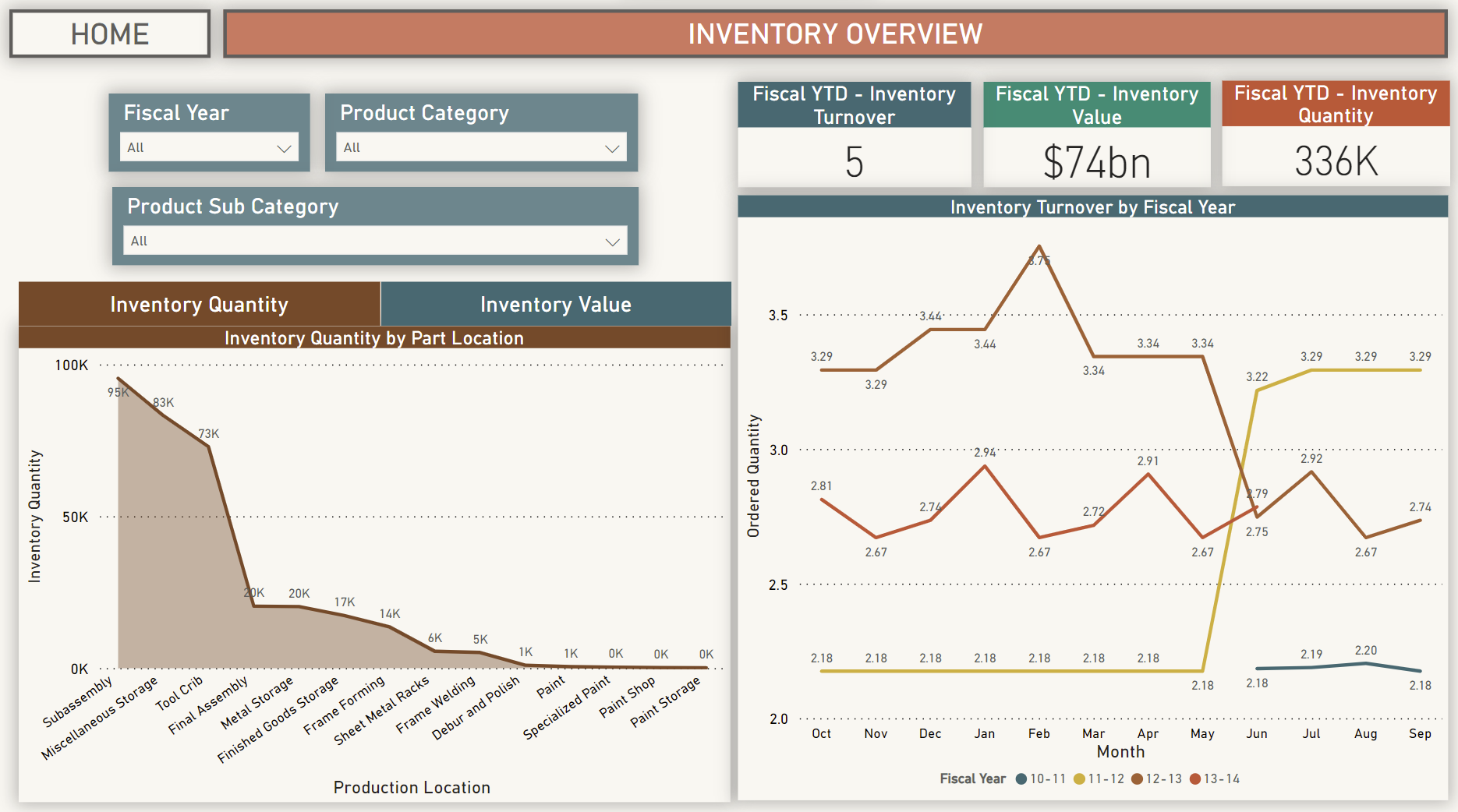Expand the Product Category dropdown
This screenshot has height=812, width=1458.
[x=480, y=147]
